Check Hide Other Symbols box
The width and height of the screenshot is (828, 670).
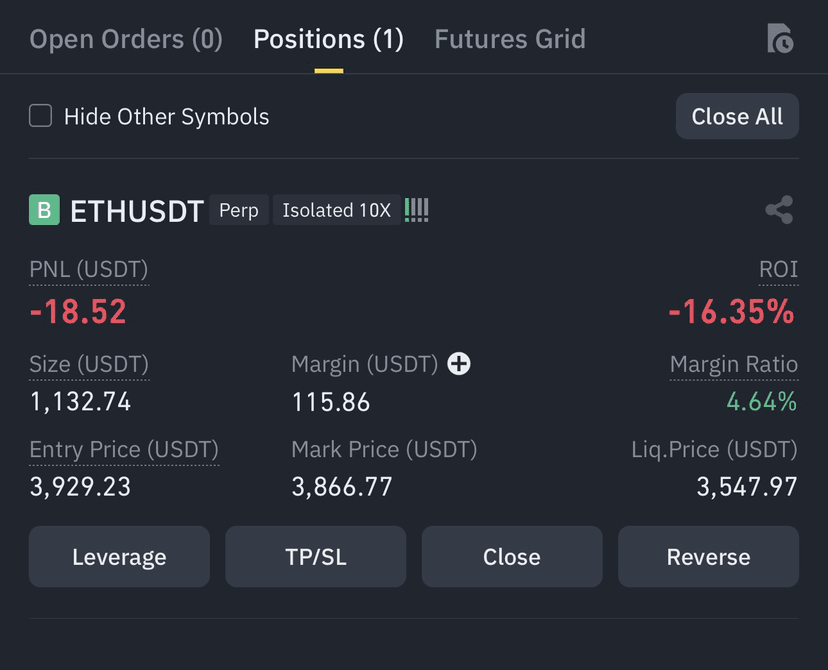coord(41,116)
